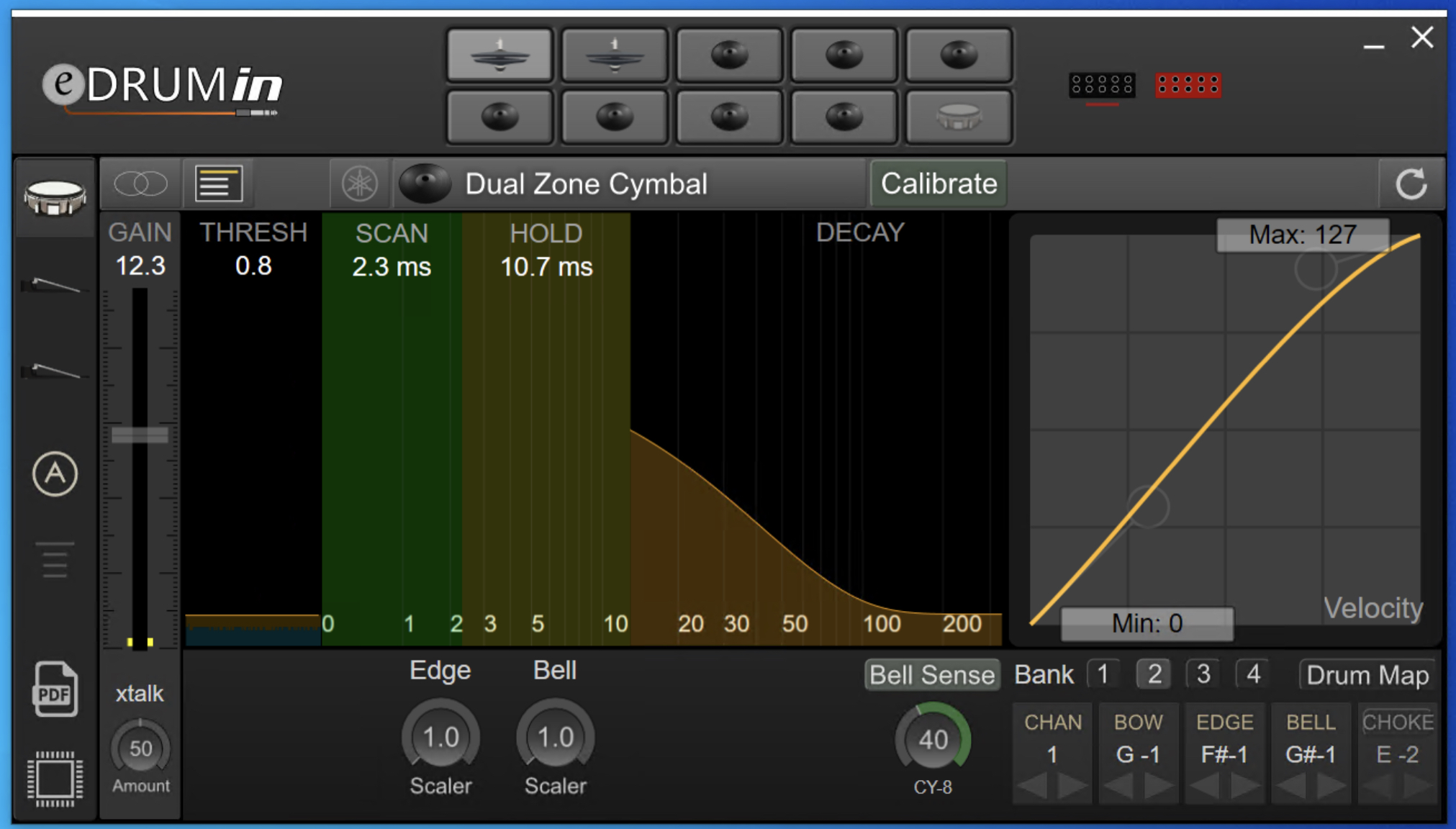
Task: Open the Drum Map button
Action: tap(1367, 675)
